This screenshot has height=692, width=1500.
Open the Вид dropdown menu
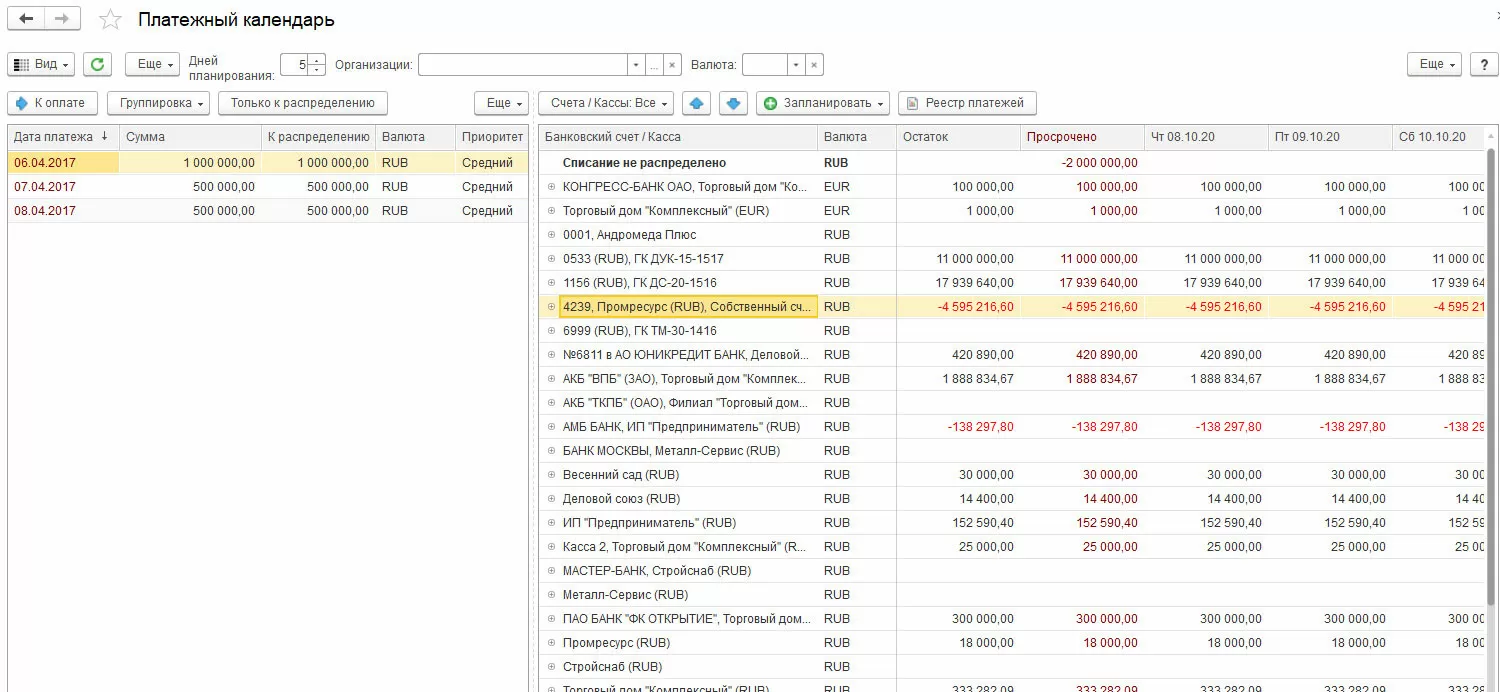(41, 64)
